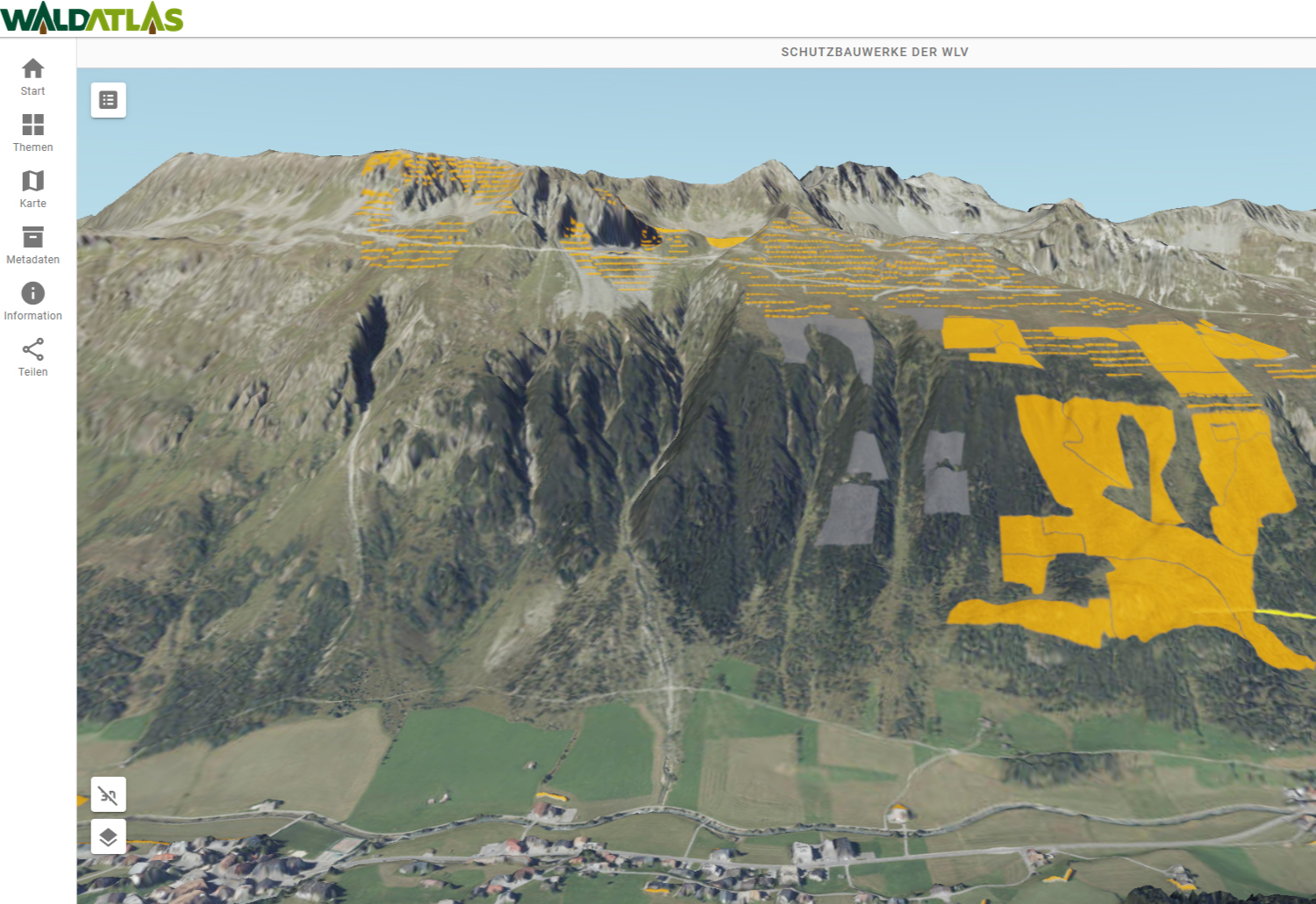The width and height of the screenshot is (1316, 904).
Task: Click the Schutzbauwerke der WLV title
Action: click(x=874, y=52)
